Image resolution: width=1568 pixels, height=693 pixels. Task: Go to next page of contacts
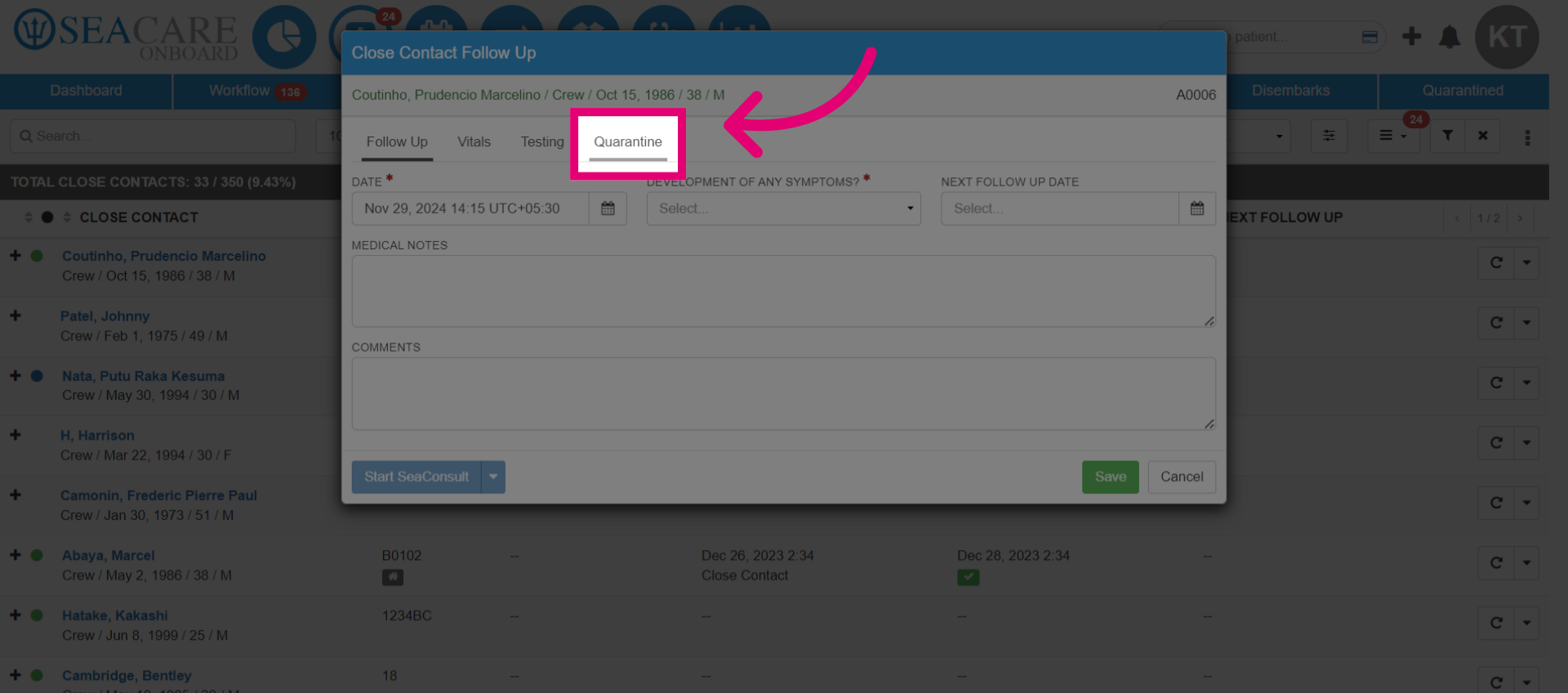coord(1520,218)
